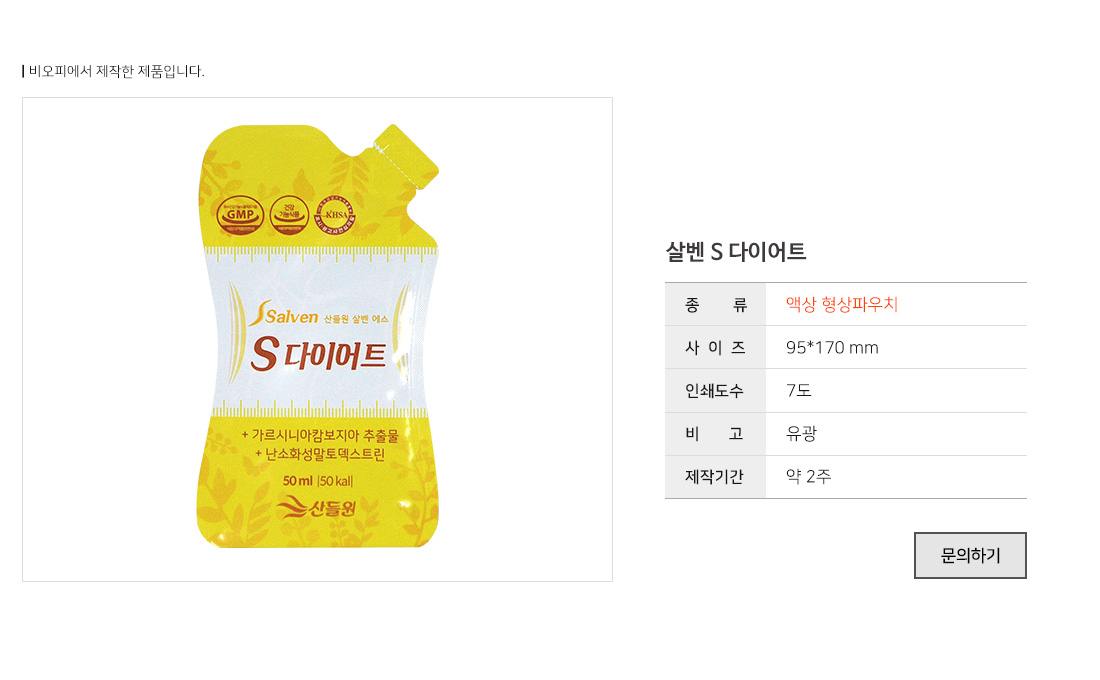Screen dimensions: 1100x680
Task: Click the 살벤 S 다이어트 product title
Action: (735, 251)
